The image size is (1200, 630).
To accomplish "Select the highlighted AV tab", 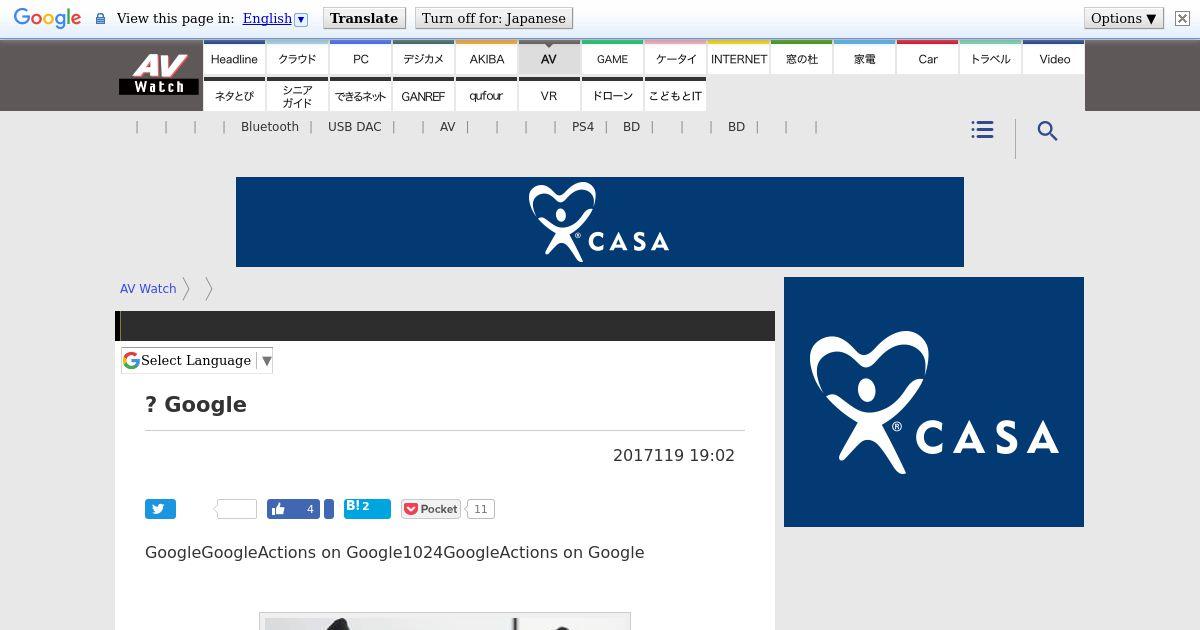I will (549, 58).
